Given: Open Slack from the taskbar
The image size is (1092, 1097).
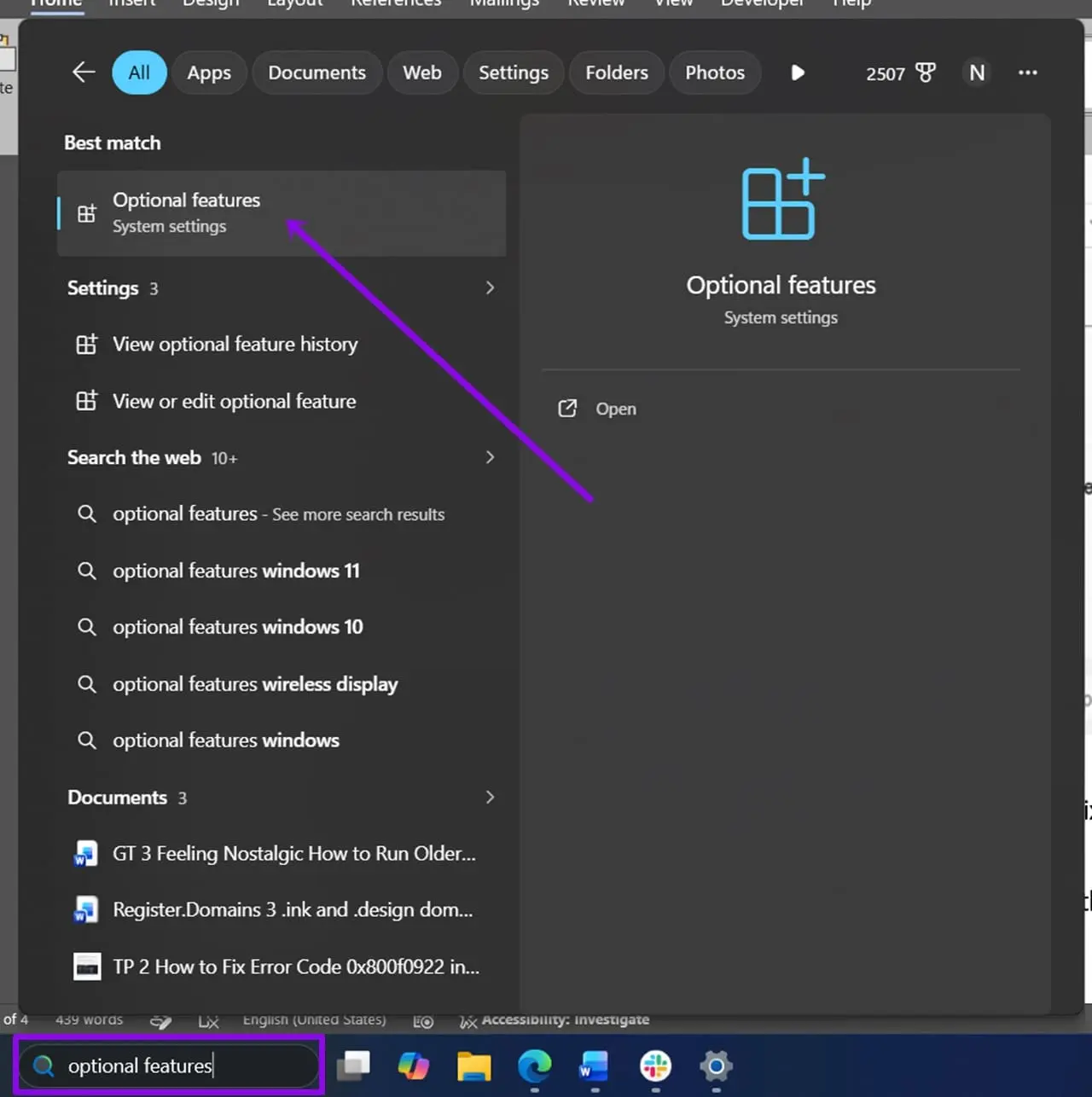Looking at the screenshot, I should tap(655, 1065).
